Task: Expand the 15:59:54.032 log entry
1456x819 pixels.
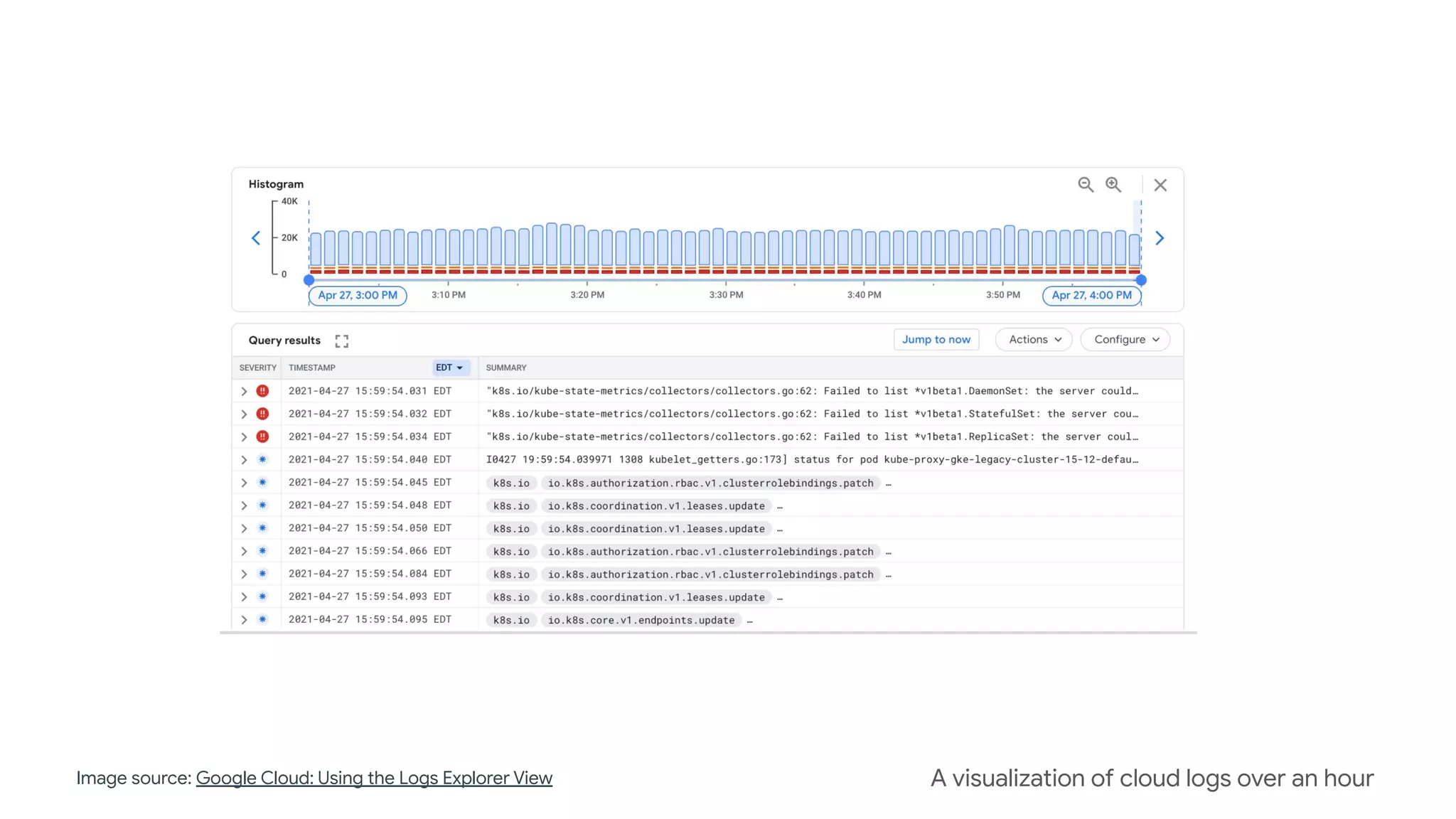Action: click(x=244, y=414)
